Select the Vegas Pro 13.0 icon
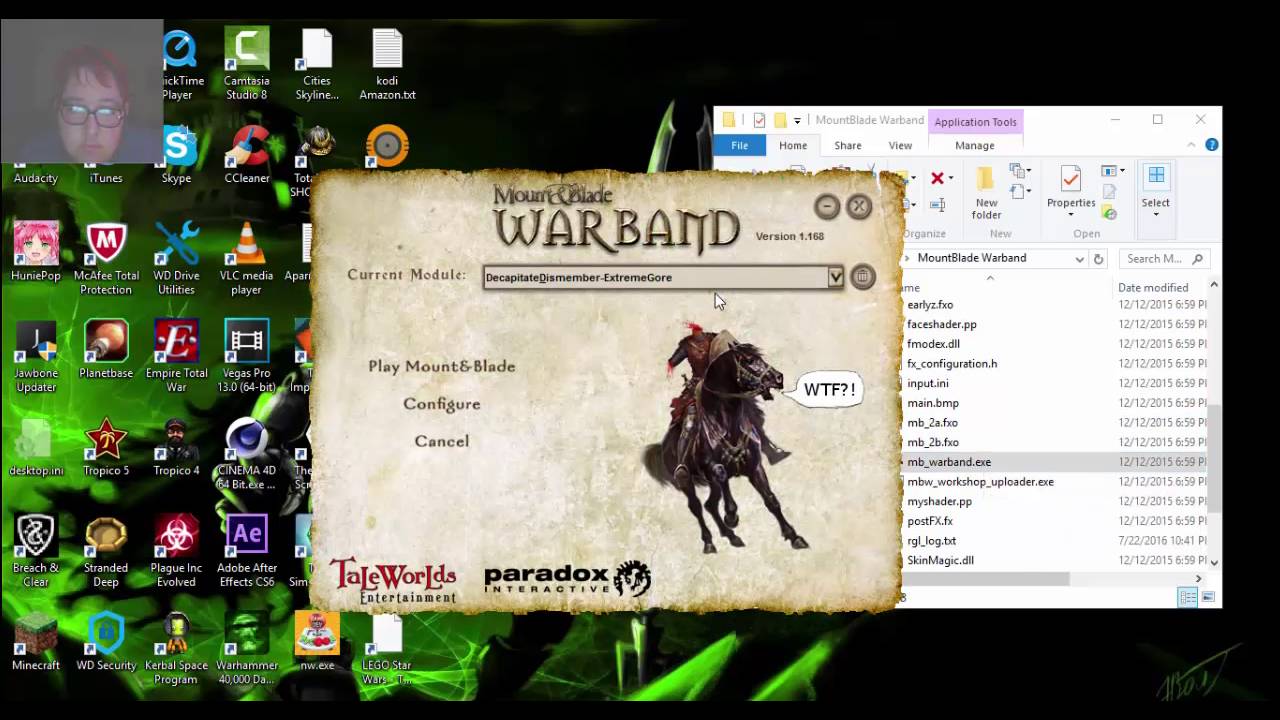This screenshot has width=1280, height=720. click(x=247, y=357)
